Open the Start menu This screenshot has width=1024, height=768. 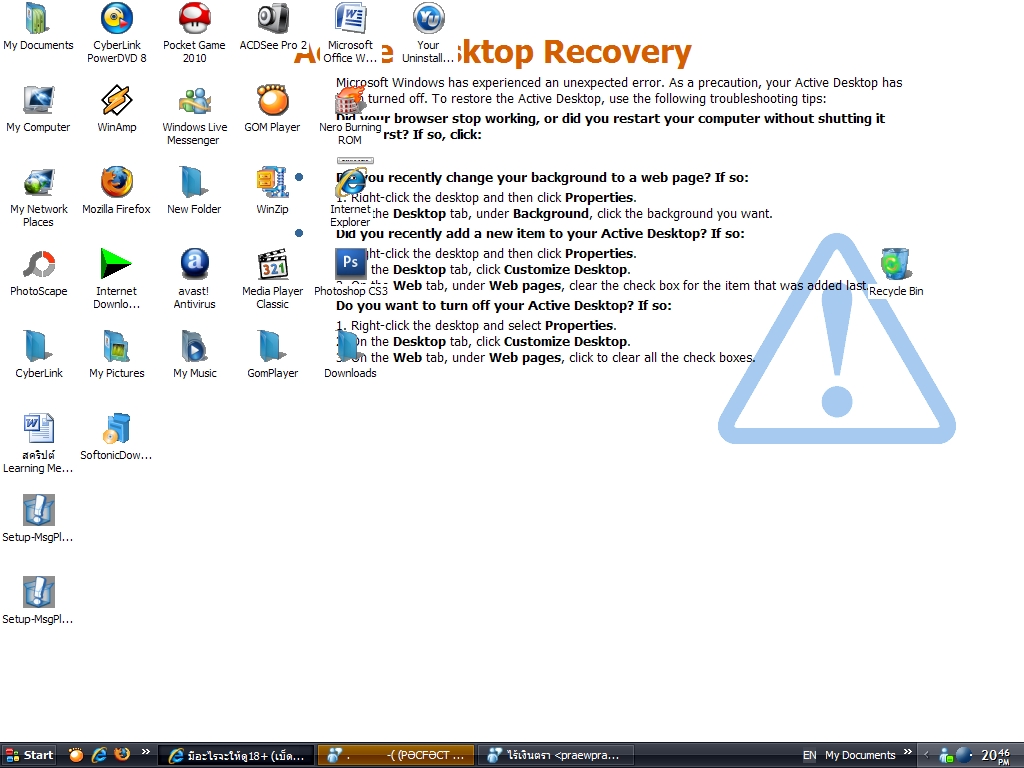(x=29, y=756)
